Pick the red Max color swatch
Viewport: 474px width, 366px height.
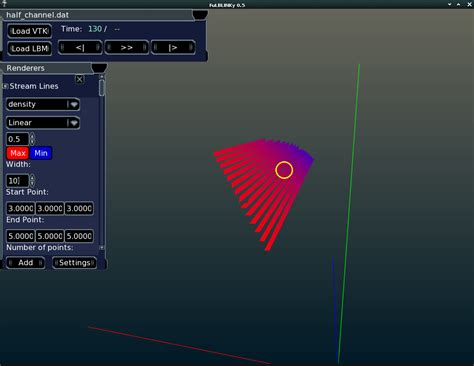pos(18,153)
